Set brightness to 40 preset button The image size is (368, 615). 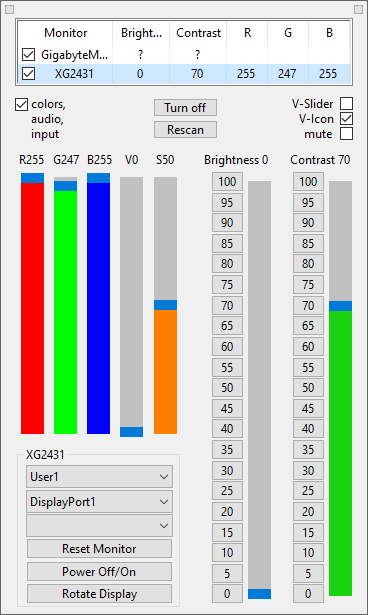pos(227,429)
